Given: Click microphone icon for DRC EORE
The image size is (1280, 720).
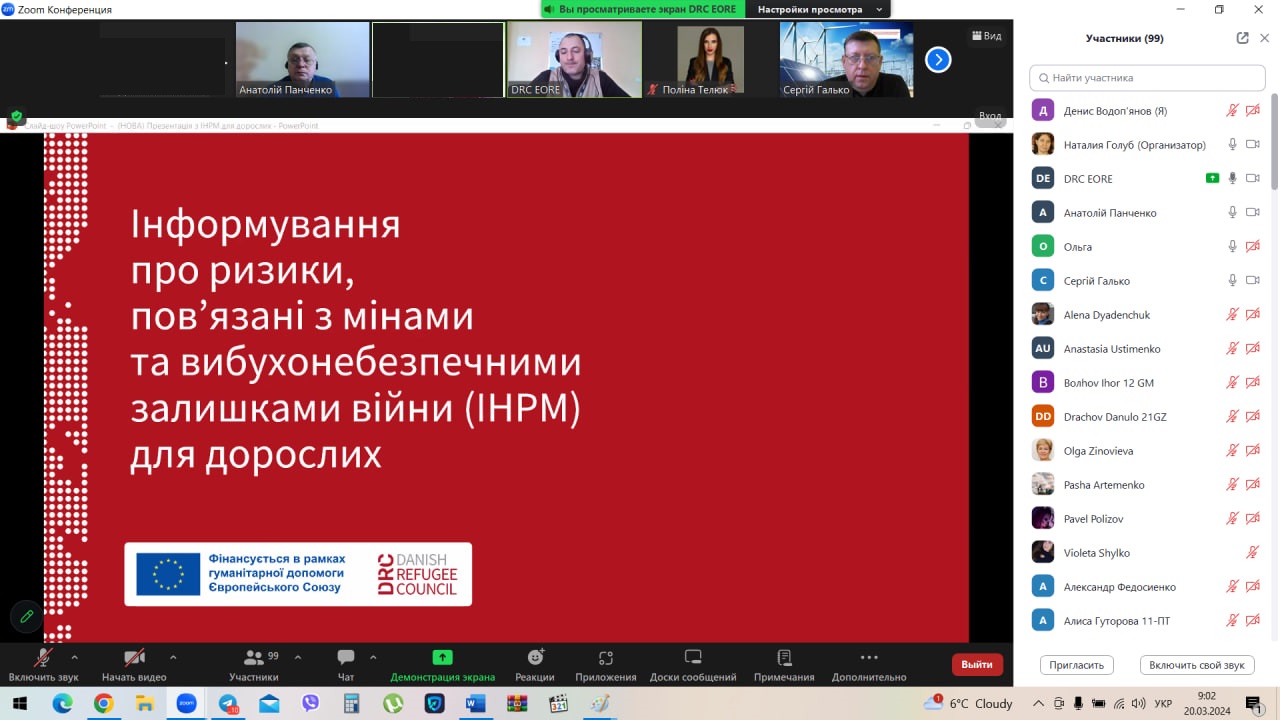Looking at the screenshot, I should [1232, 179].
